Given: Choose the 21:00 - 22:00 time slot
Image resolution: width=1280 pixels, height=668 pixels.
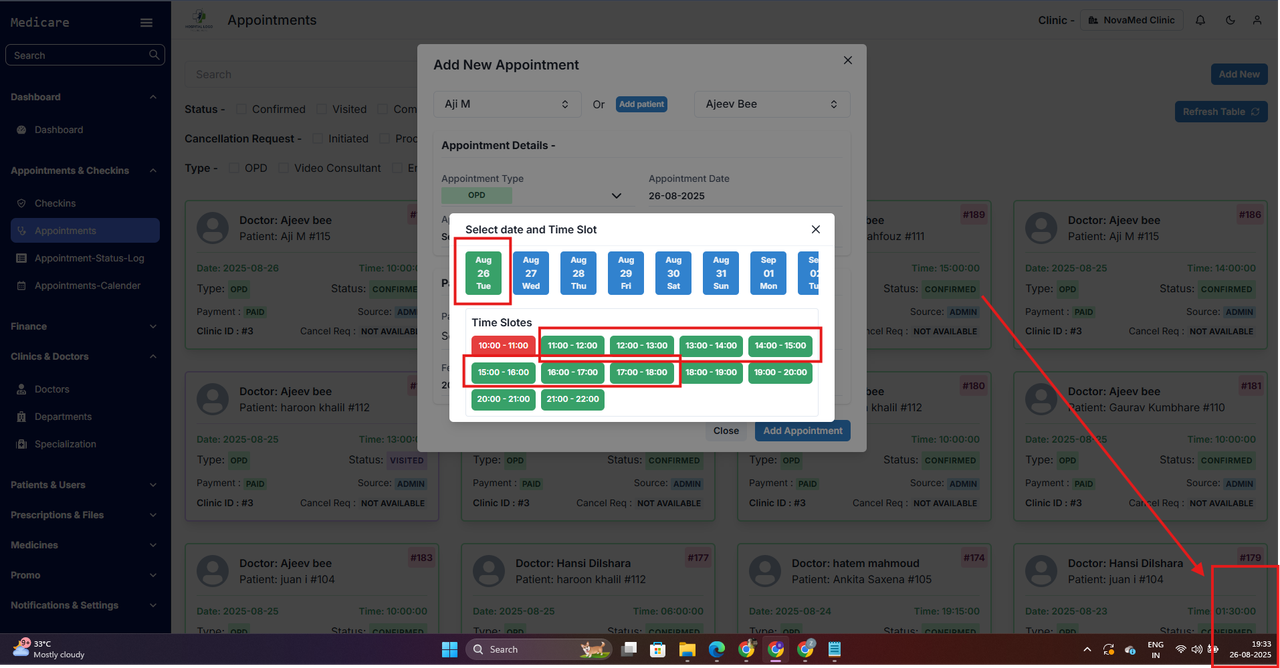Looking at the screenshot, I should [573, 400].
